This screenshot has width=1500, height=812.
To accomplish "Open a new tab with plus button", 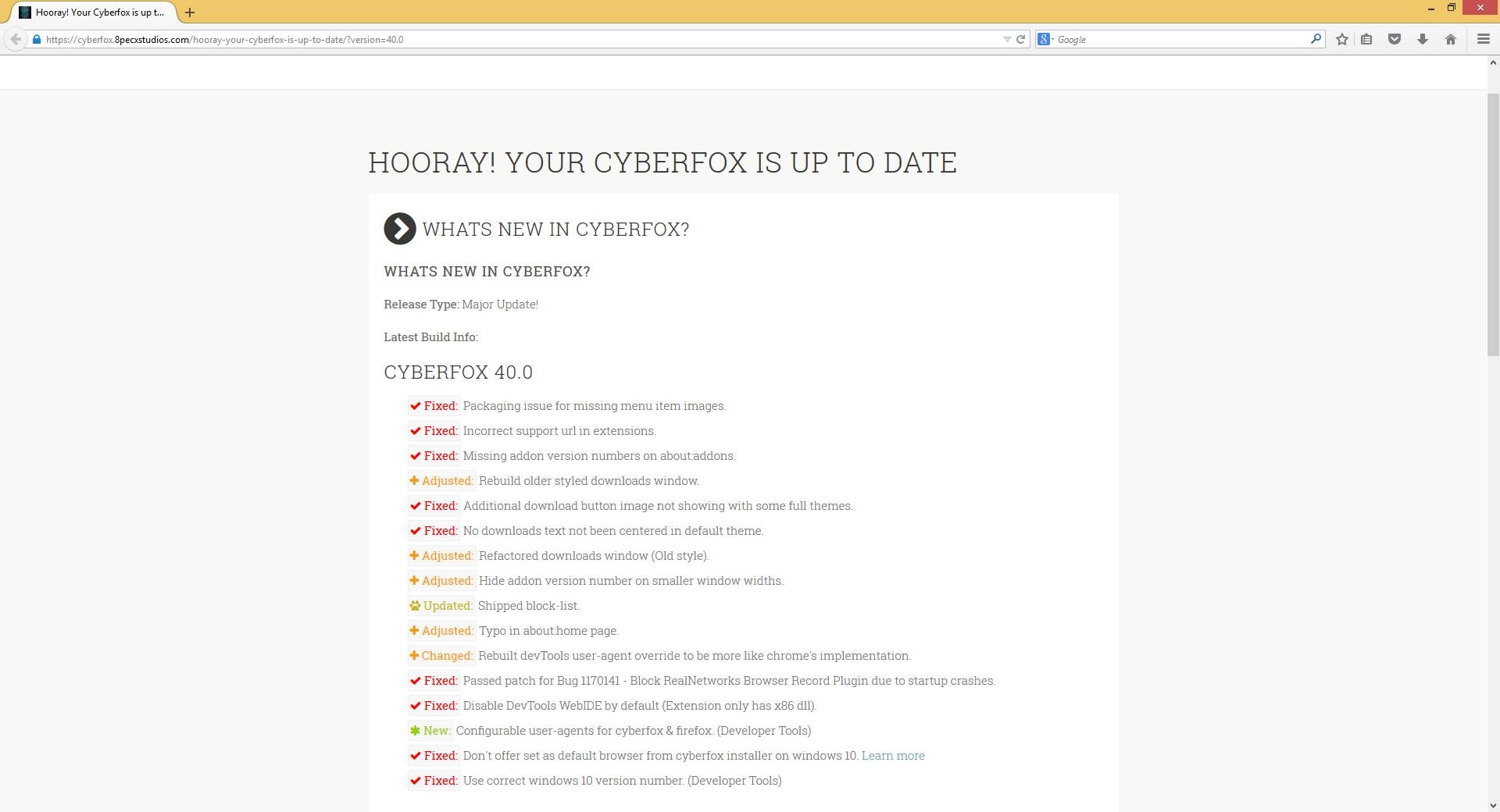I will pyautogui.click(x=190, y=12).
